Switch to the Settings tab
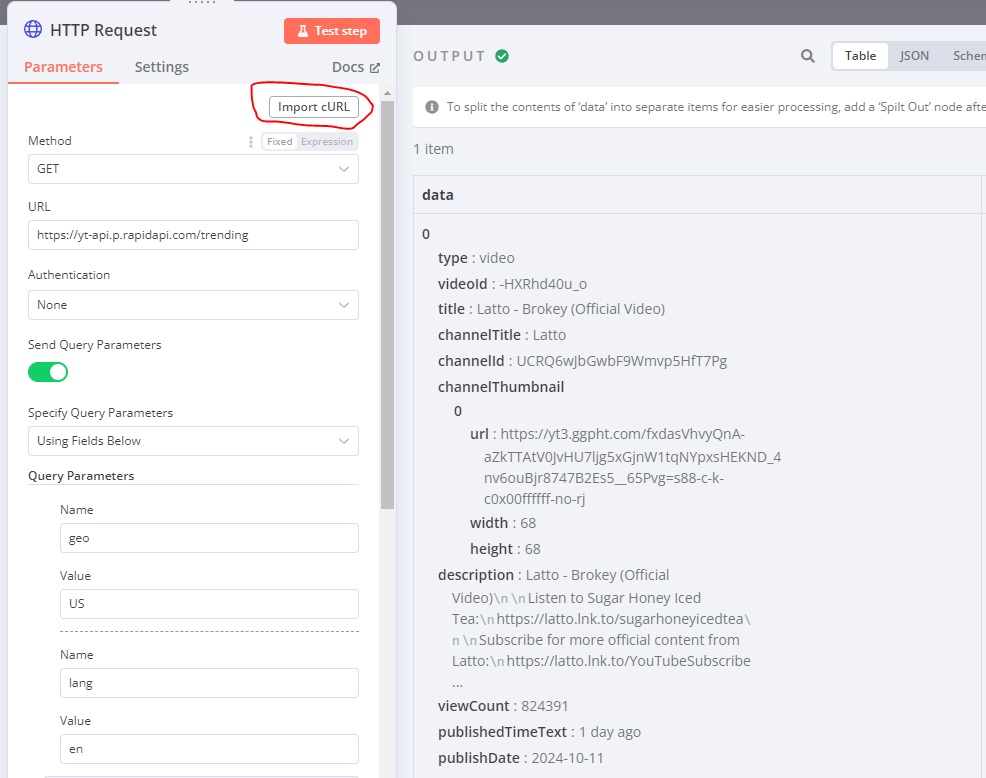 click(x=162, y=67)
